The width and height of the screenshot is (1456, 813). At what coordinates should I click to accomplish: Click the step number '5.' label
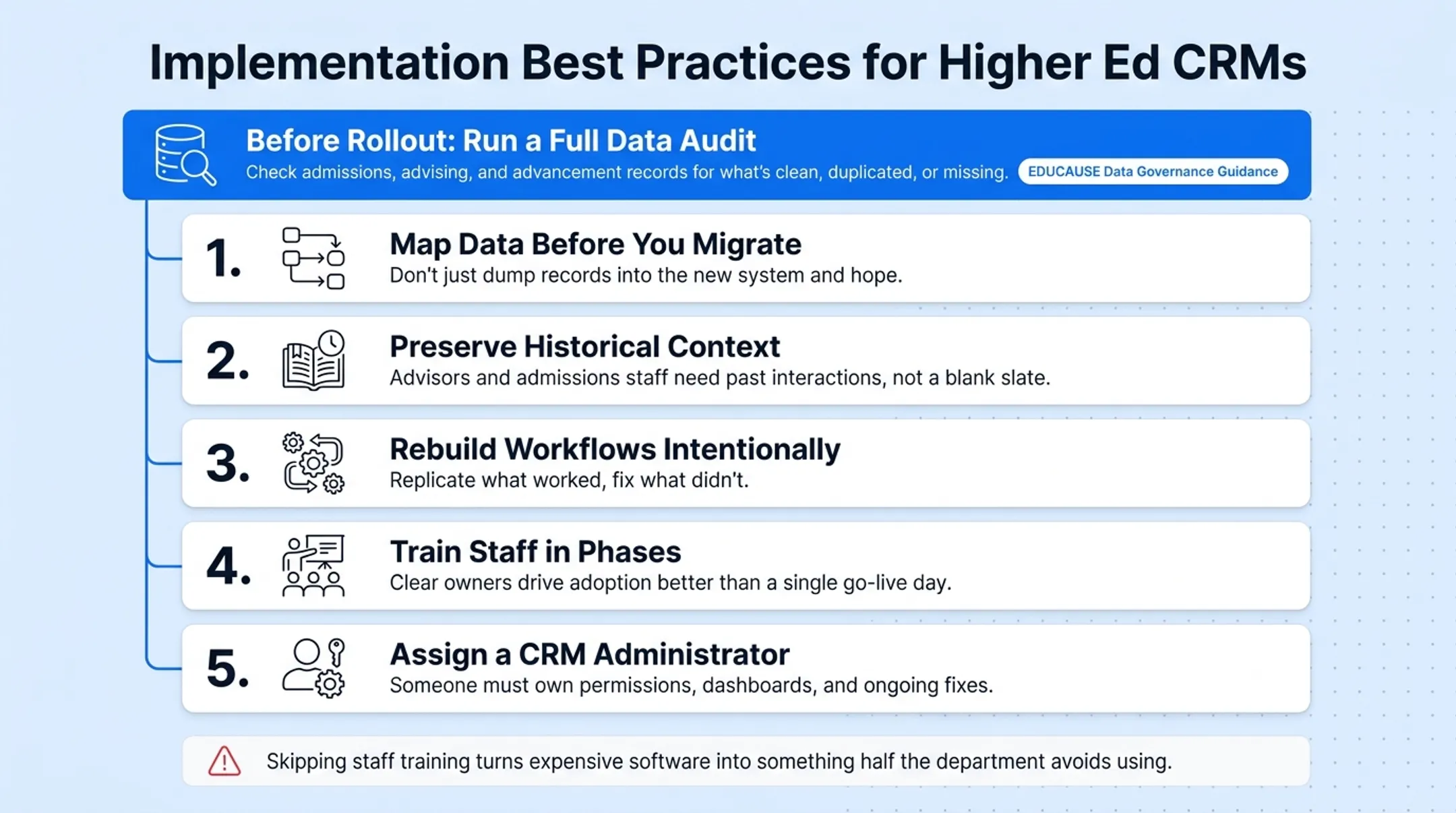coord(227,669)
